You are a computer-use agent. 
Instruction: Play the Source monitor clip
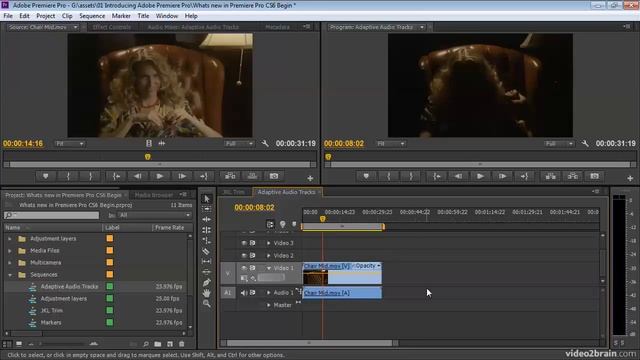[160, 176]
